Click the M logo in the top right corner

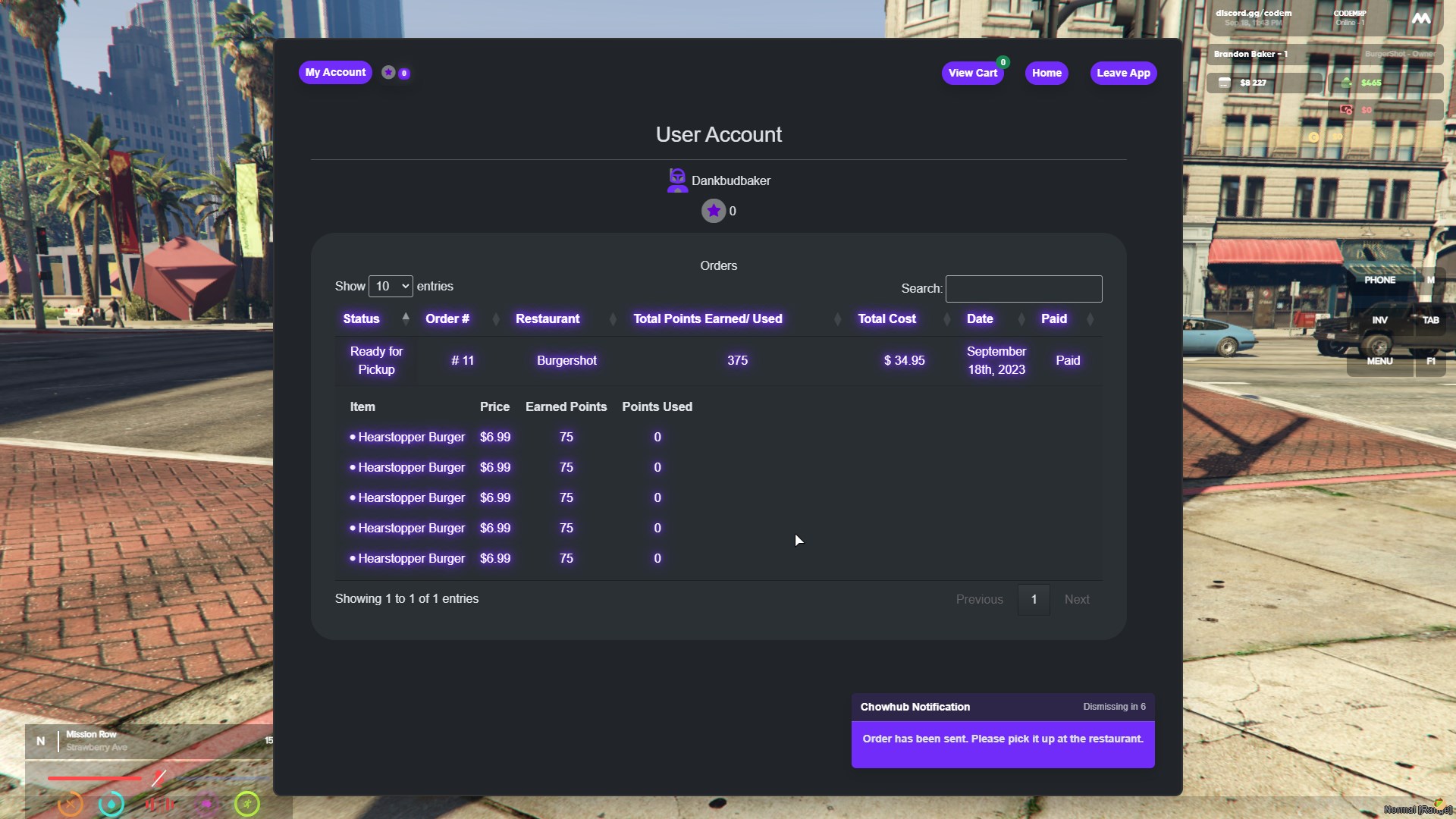1422,18
